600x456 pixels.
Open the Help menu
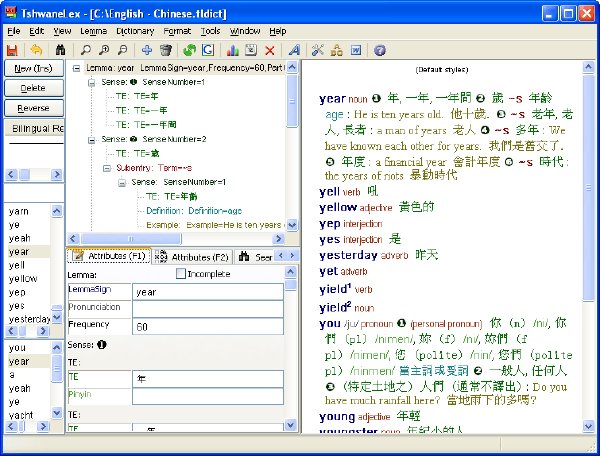click(x=277, y=31)
